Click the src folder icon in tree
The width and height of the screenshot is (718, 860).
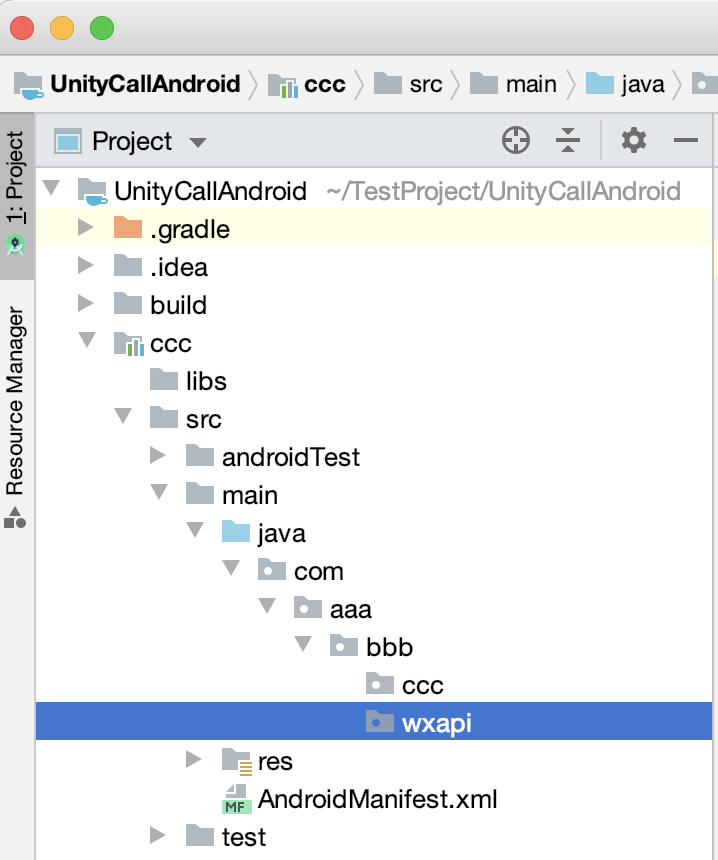coord(164,417)
